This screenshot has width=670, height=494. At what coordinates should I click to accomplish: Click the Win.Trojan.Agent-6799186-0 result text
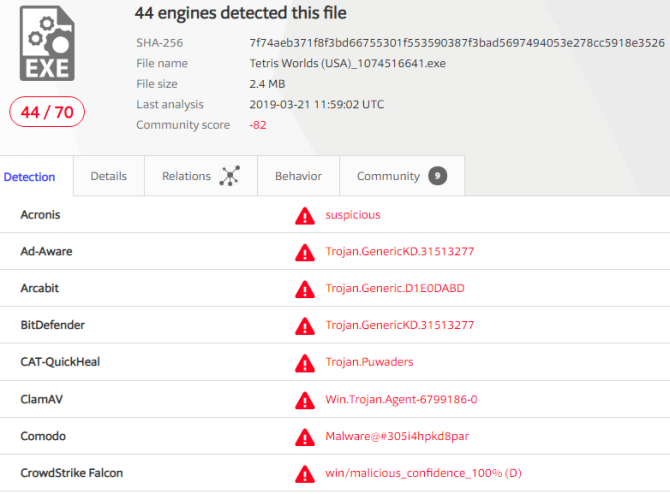[401, 400]
